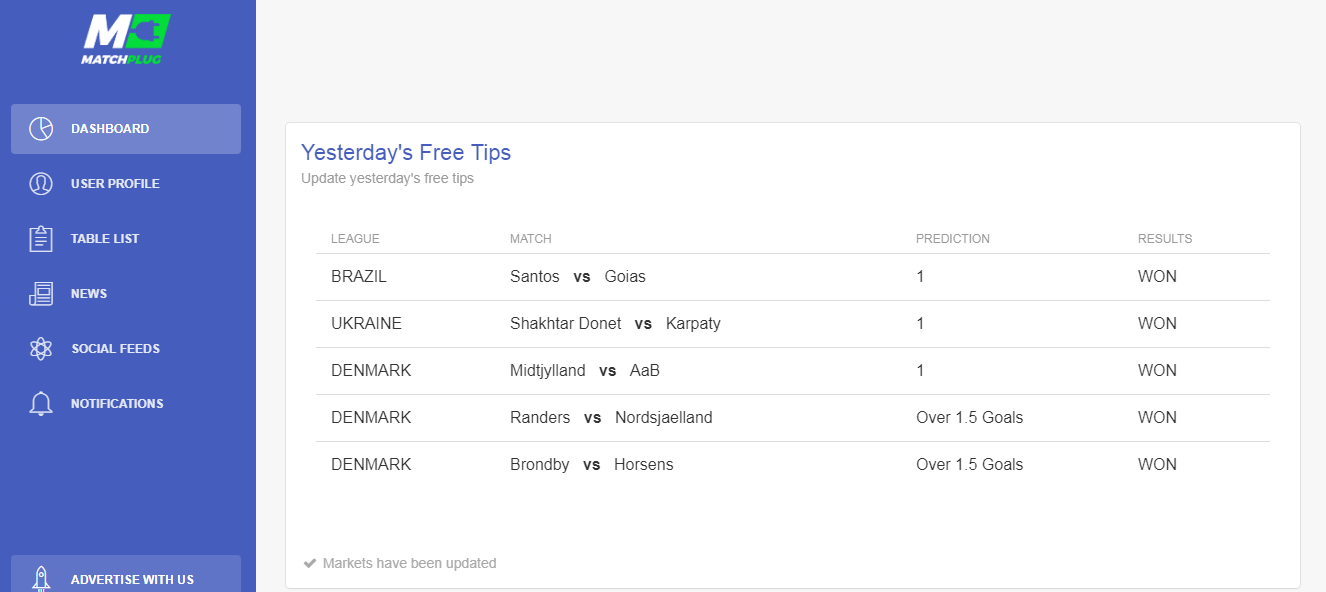Screen dimensions: 1326x592
Task: Click the MatchPlug logo
Action: click(x=126, y=39)
